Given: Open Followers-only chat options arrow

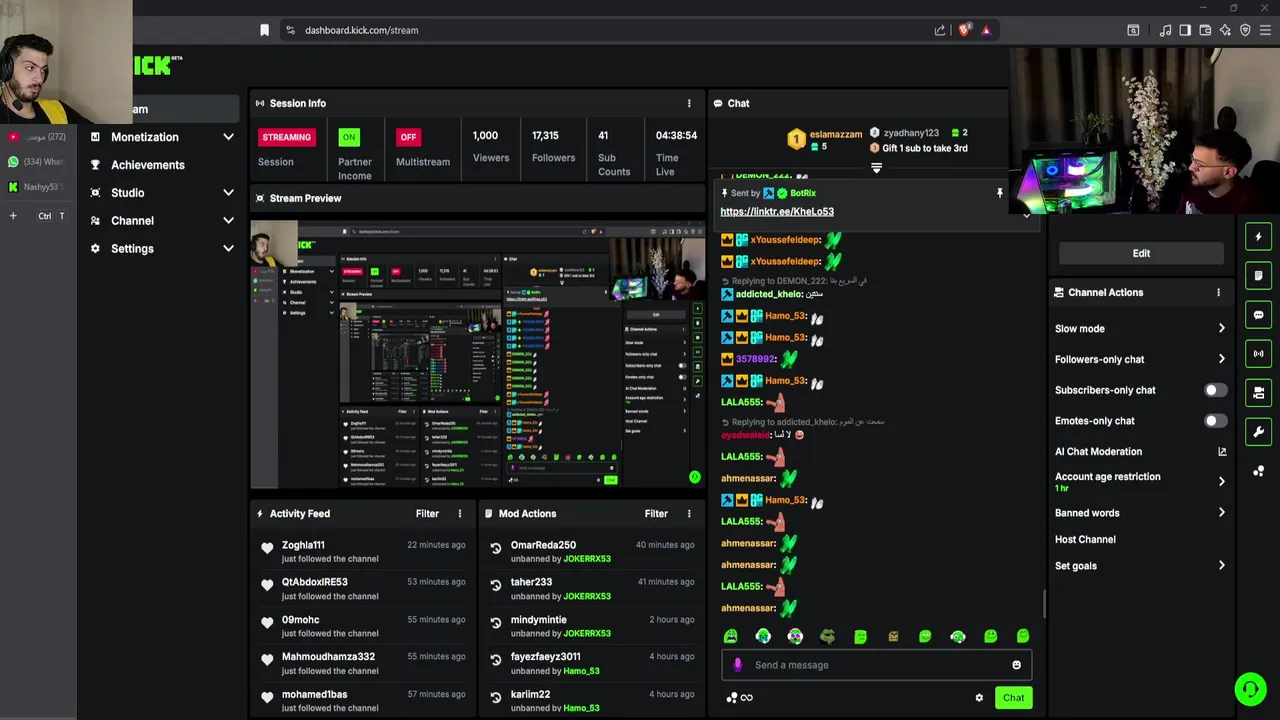Looking at the screenshot, I should pos(1221,359).
